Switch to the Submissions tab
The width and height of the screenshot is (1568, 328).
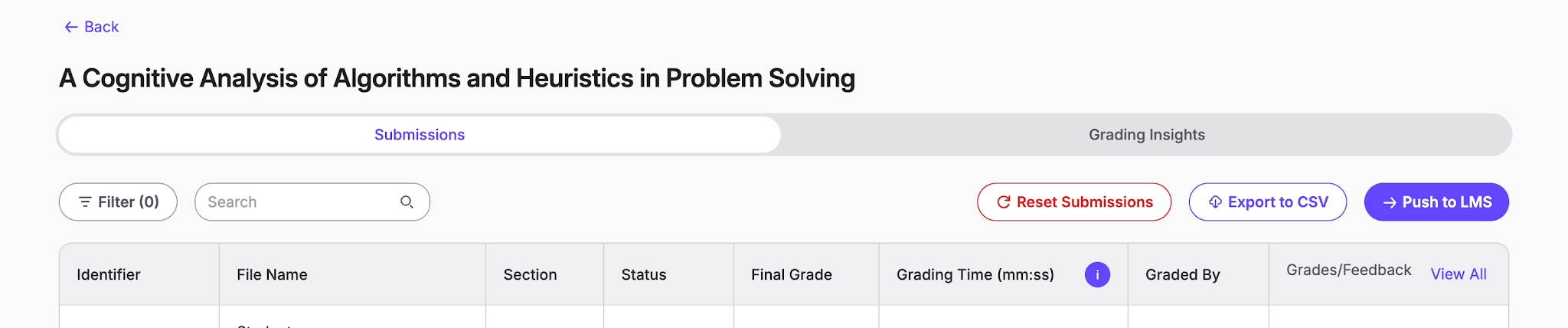pos(420,135)
